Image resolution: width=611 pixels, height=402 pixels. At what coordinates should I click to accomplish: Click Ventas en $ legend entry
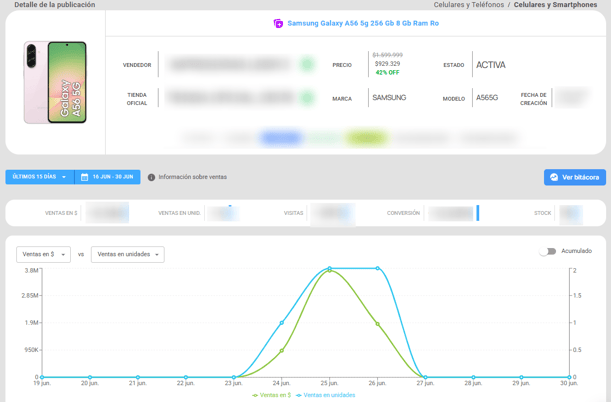coord(272,395)
